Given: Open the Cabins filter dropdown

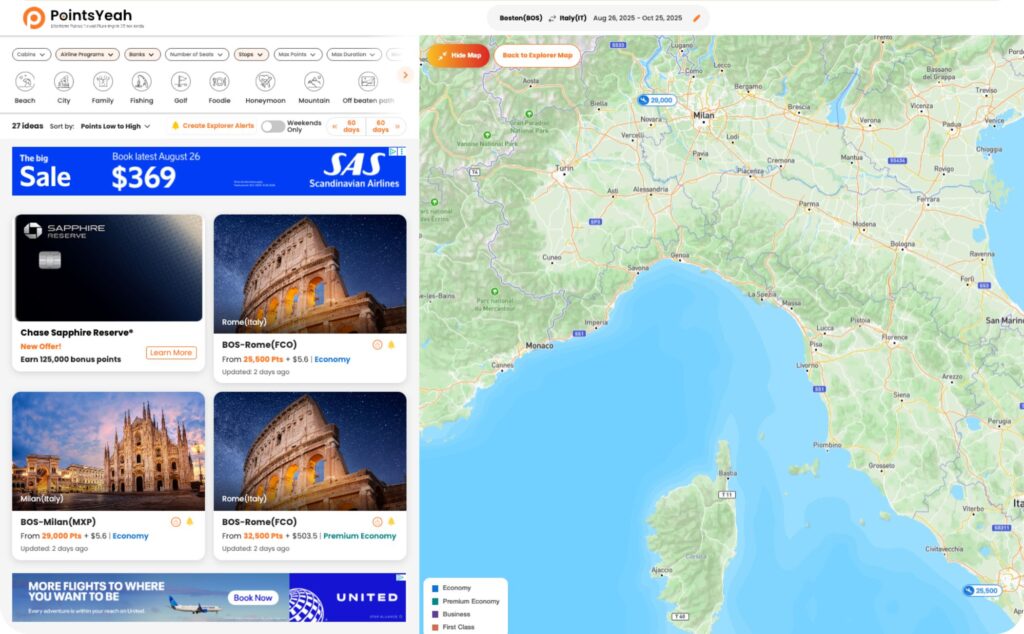Looking at the screenshot, I should (x=31, y=55).
